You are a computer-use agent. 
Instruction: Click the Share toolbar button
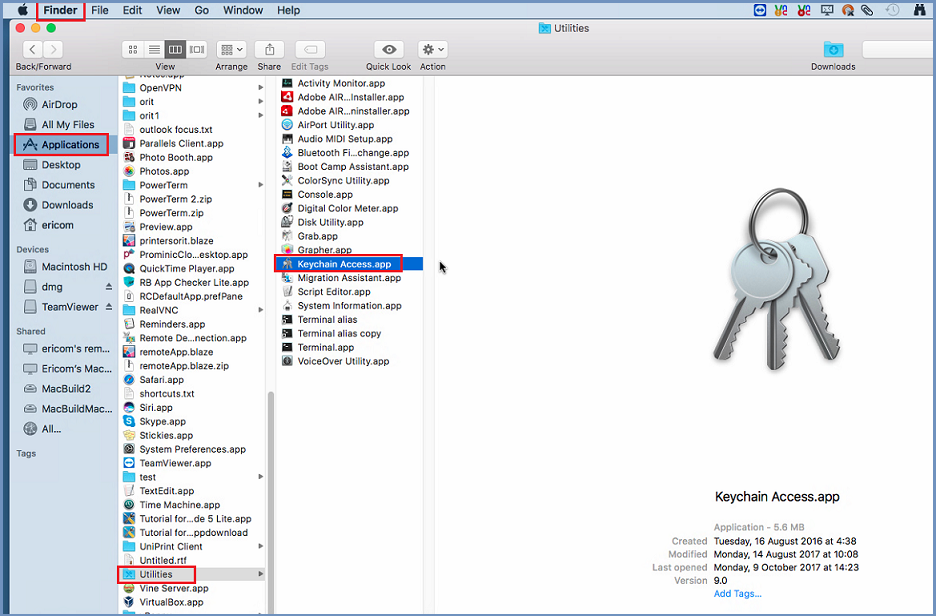click(269, 50)
